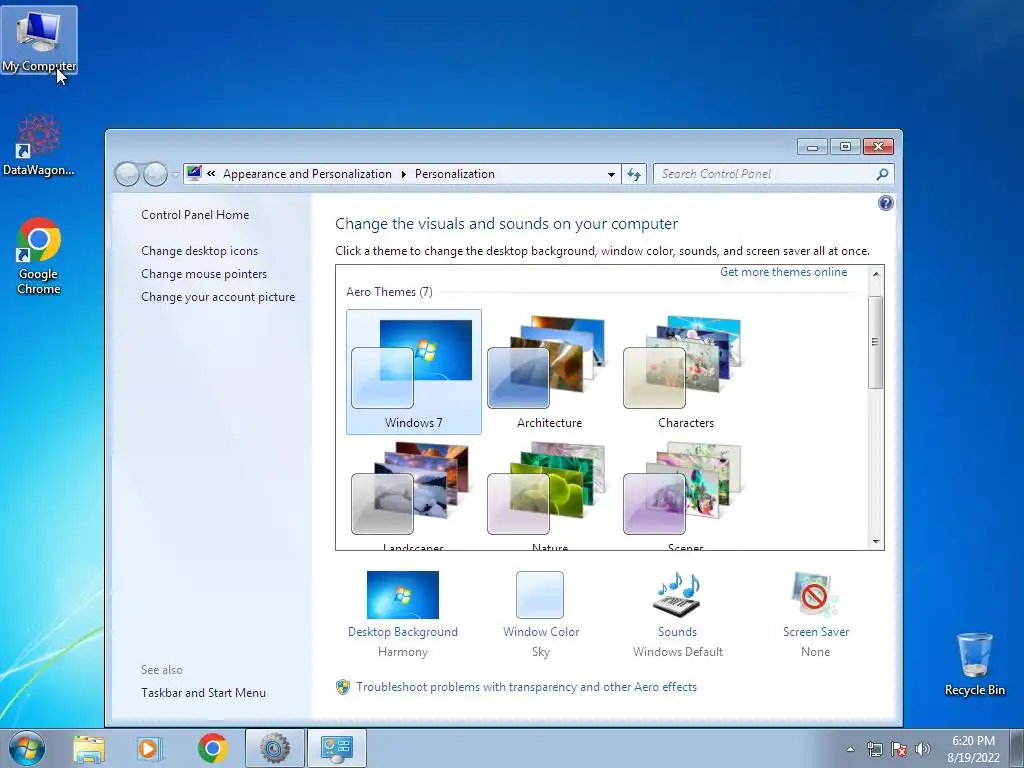Click Appearance and Personalization breadcrumb
This screenshot has height=768, width=1024.
[307, 174]
